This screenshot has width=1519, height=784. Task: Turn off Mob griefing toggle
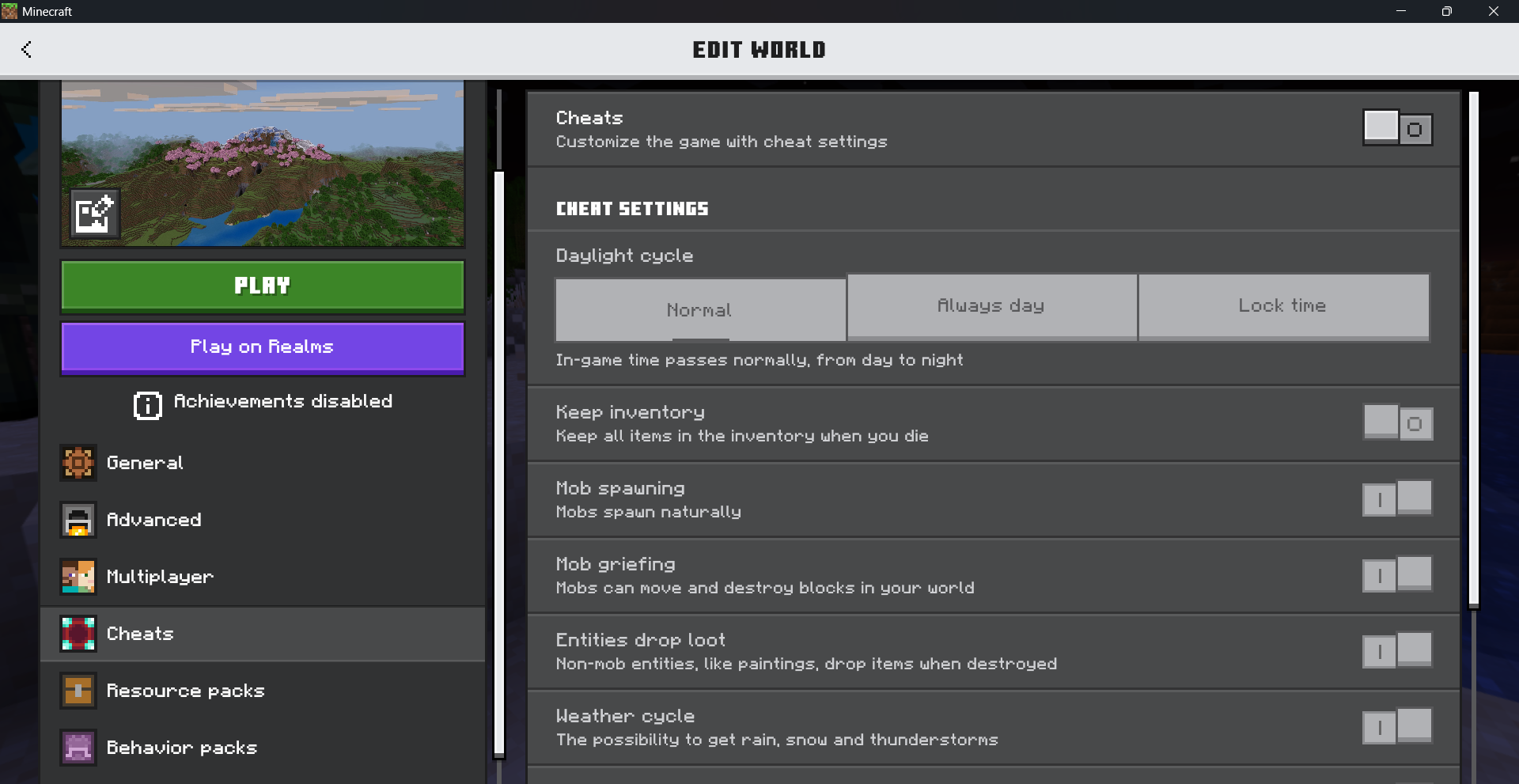point(1398,574)
